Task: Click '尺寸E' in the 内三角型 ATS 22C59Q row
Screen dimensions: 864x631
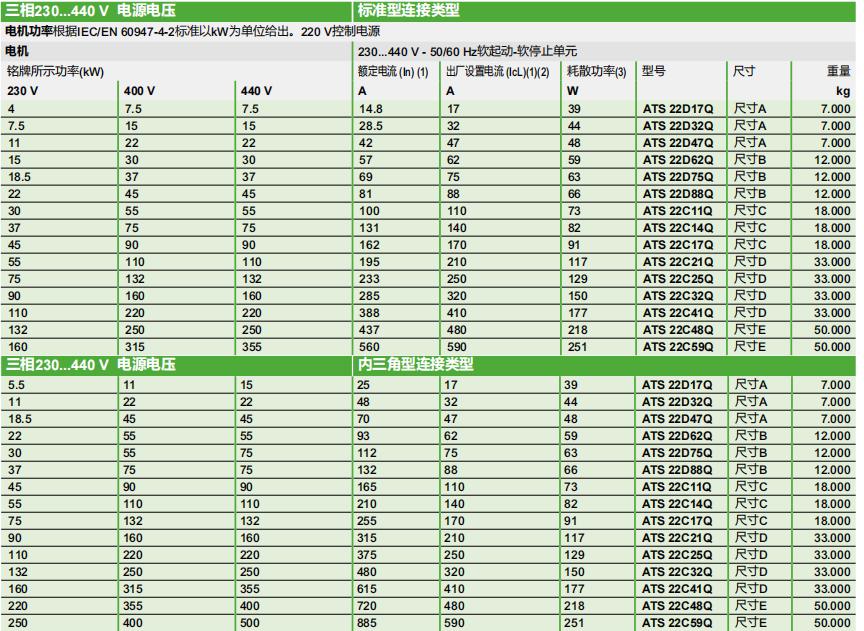Action: [750, 623]
